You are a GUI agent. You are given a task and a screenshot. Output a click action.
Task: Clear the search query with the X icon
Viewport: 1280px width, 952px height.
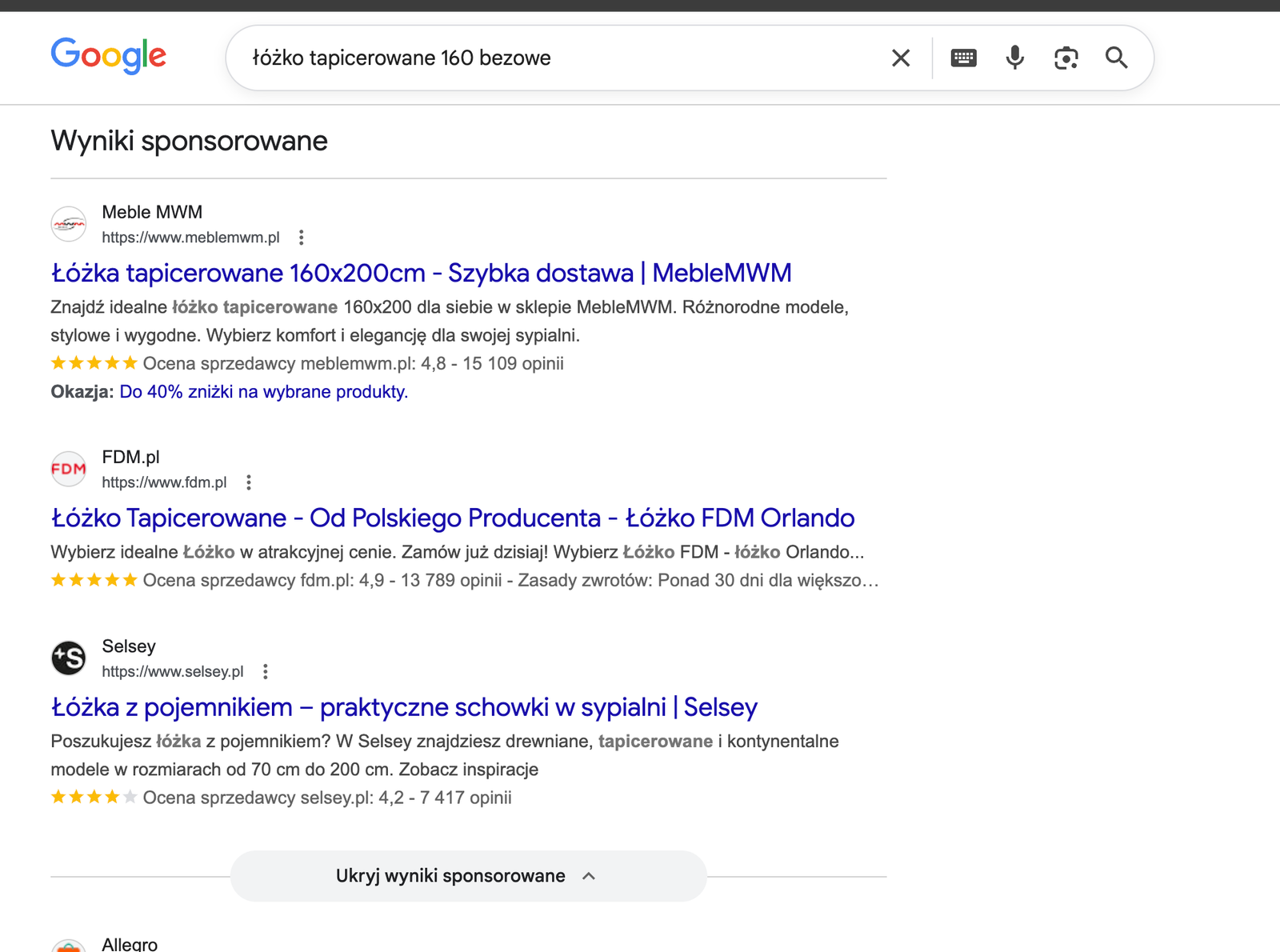(x=901, y=58)
